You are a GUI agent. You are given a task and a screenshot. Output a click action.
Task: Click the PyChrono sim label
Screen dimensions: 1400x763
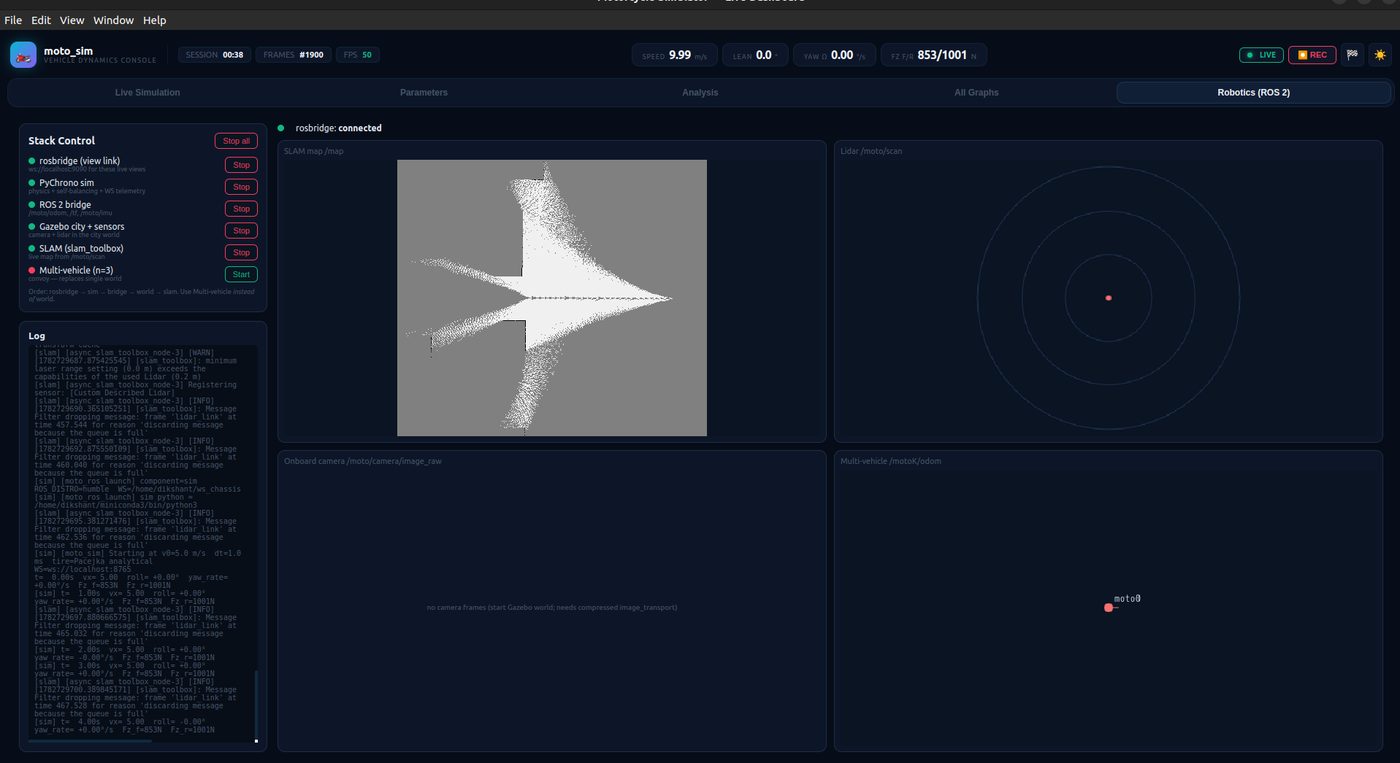tap(67, 183)
